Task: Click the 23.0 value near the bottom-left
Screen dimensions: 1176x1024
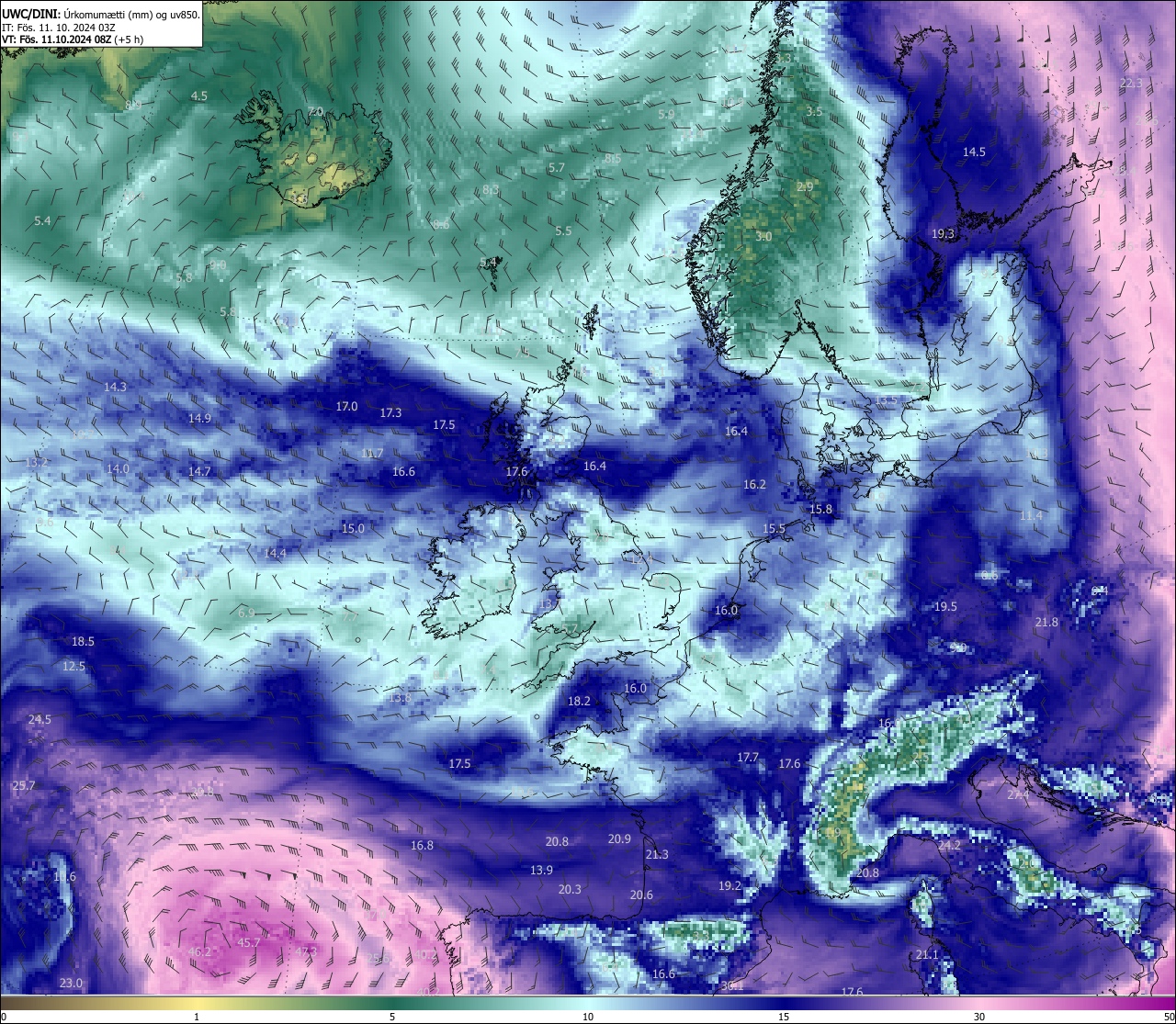Action: tap(71, 983)
